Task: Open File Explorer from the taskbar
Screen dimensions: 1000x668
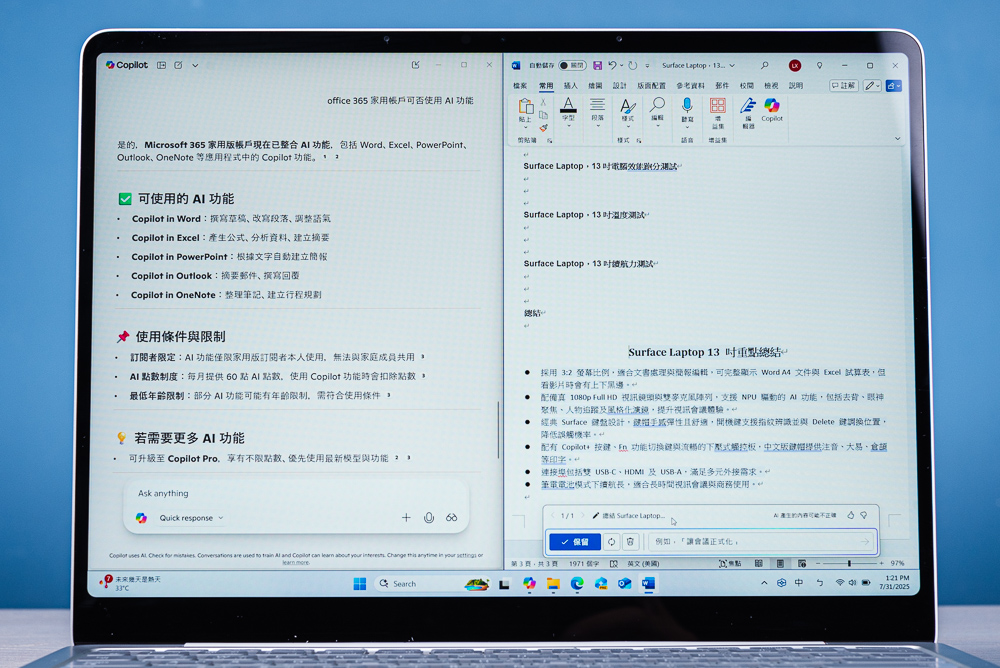Action: tap(553, 584)
